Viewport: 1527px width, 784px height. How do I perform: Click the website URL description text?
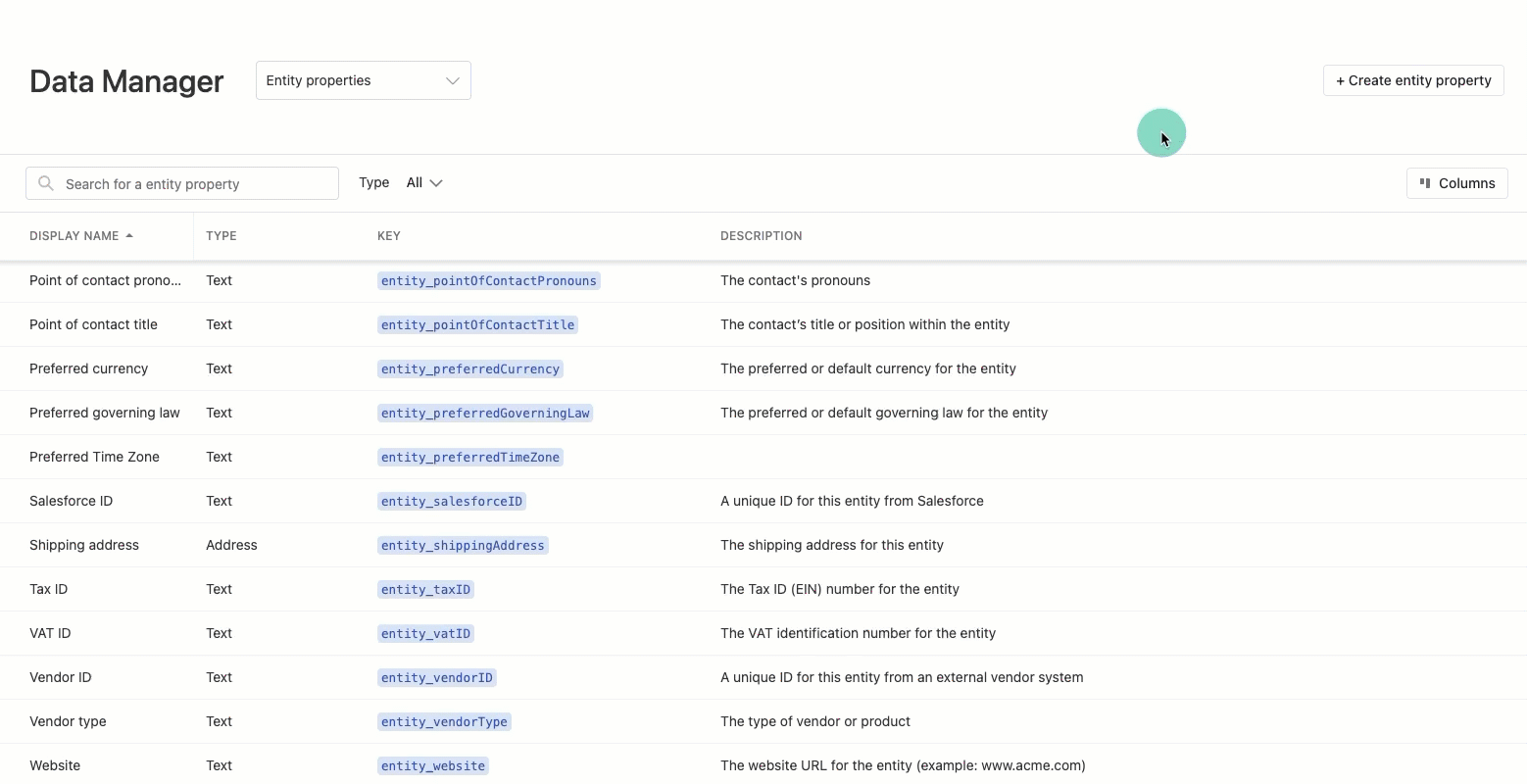(903, 765)
